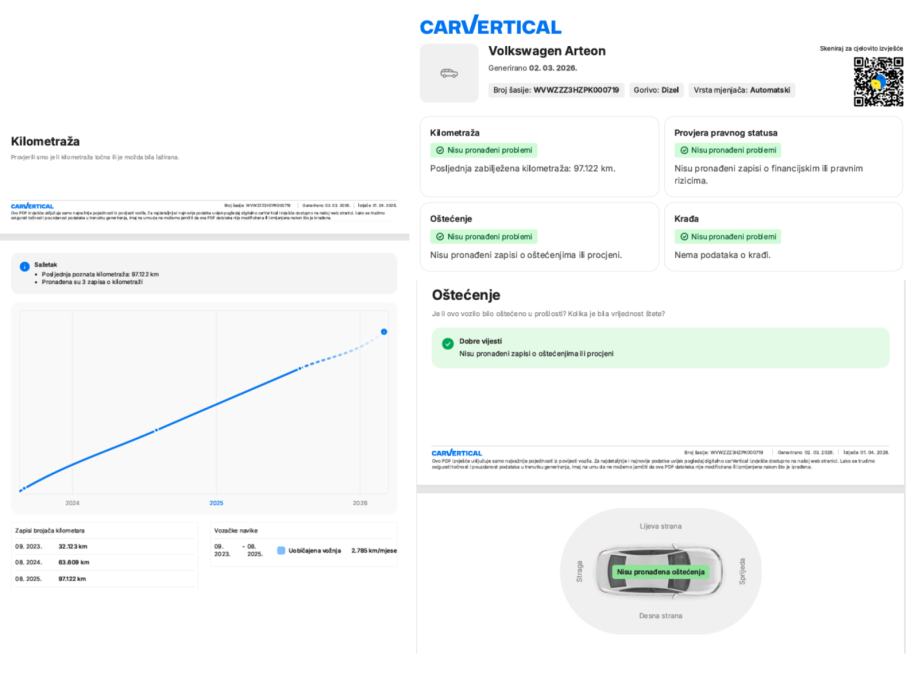Click small carVertical logo in damage page footer

[457, 453]
